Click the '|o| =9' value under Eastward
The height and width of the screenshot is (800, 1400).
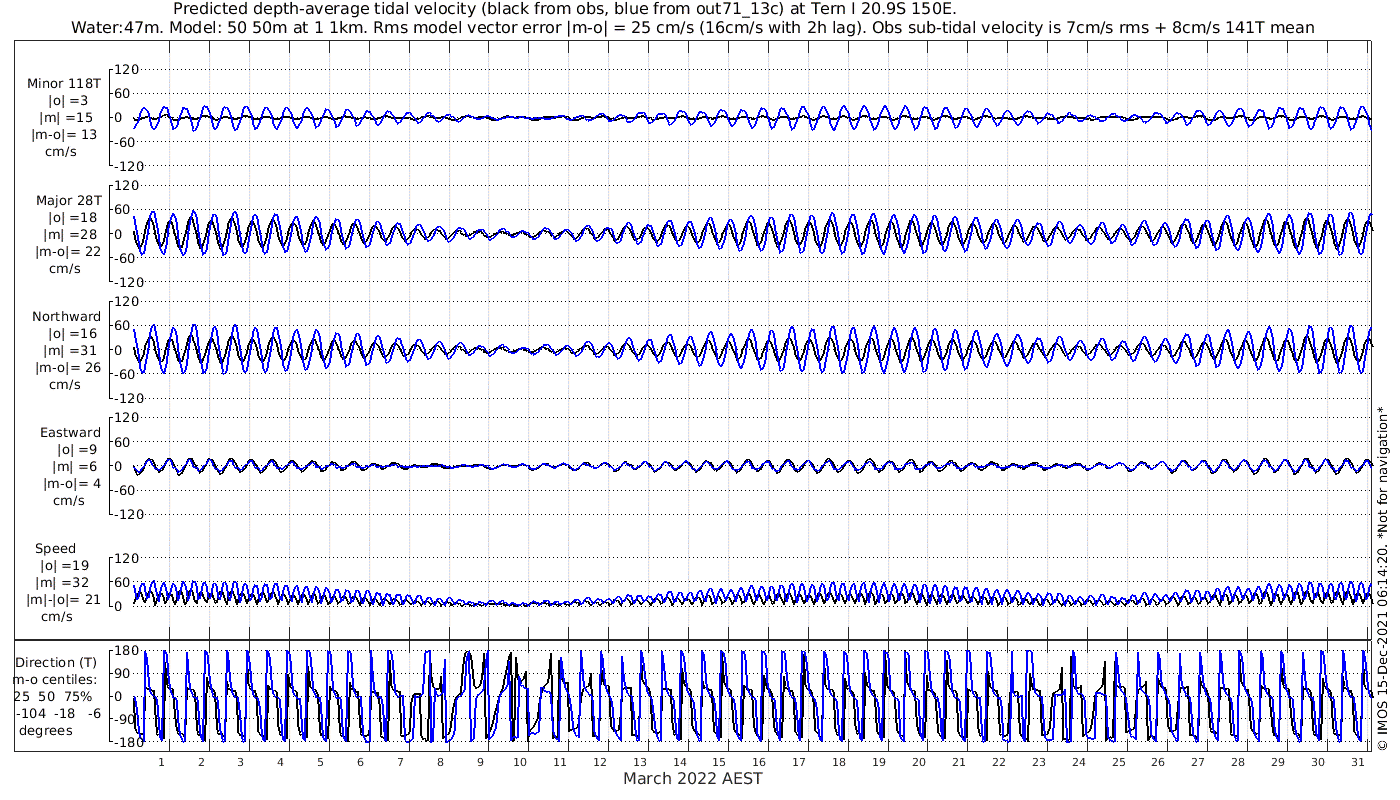(x=77, y=449)
